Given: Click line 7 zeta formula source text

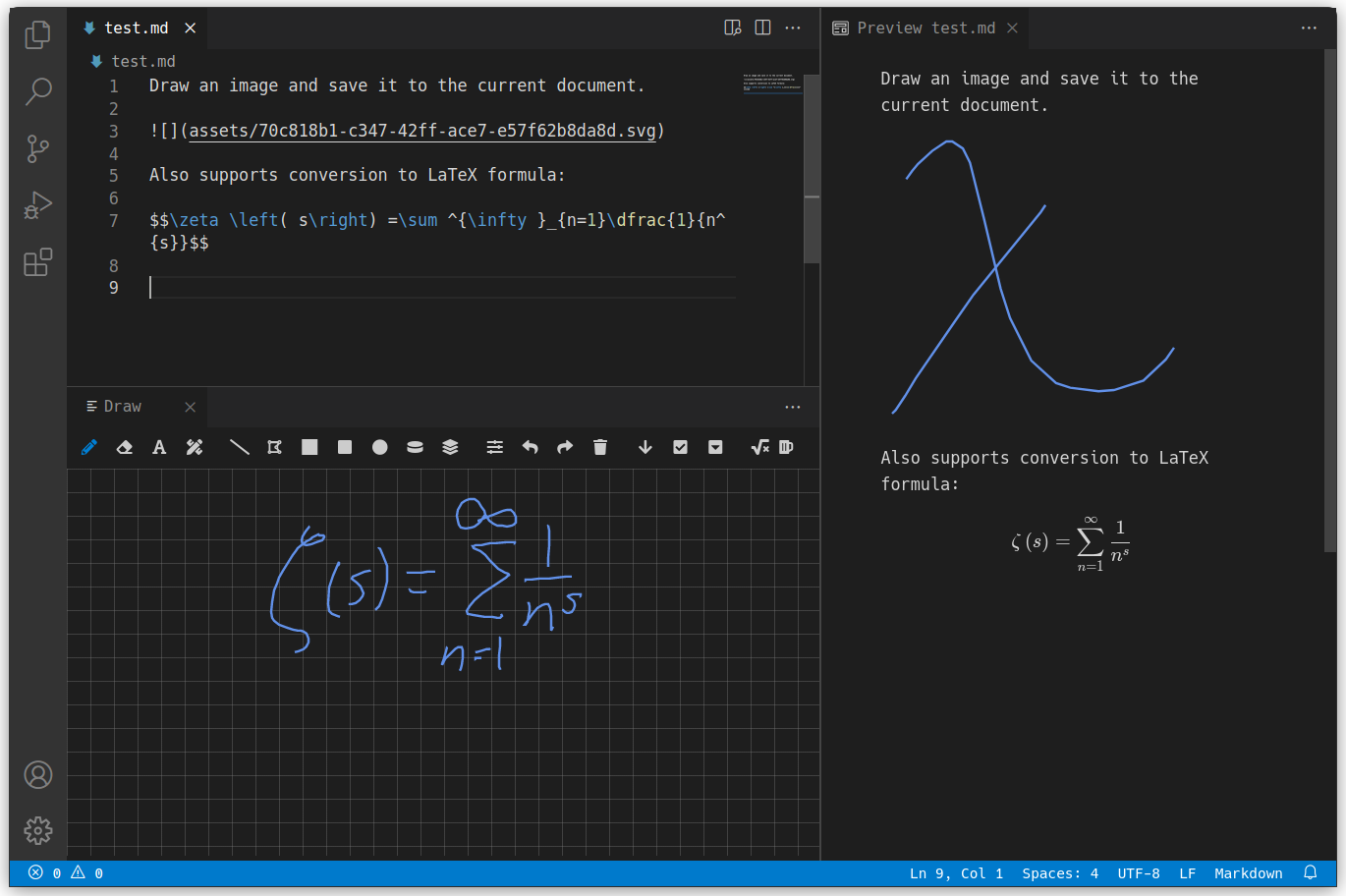Looking at the screenshot, I should click(437, 231).
